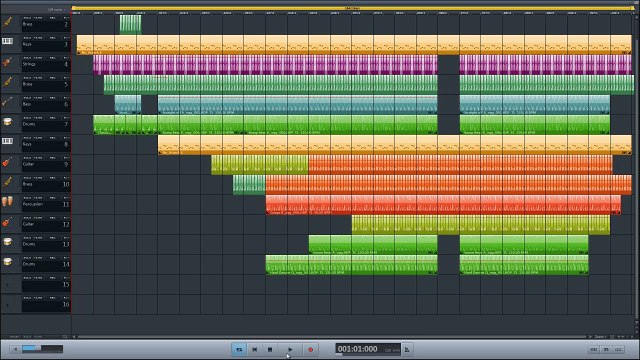Click the keyboard icon of Keys track 3
The height and width of the screenshot is (360, 640).
coord(7,41)
